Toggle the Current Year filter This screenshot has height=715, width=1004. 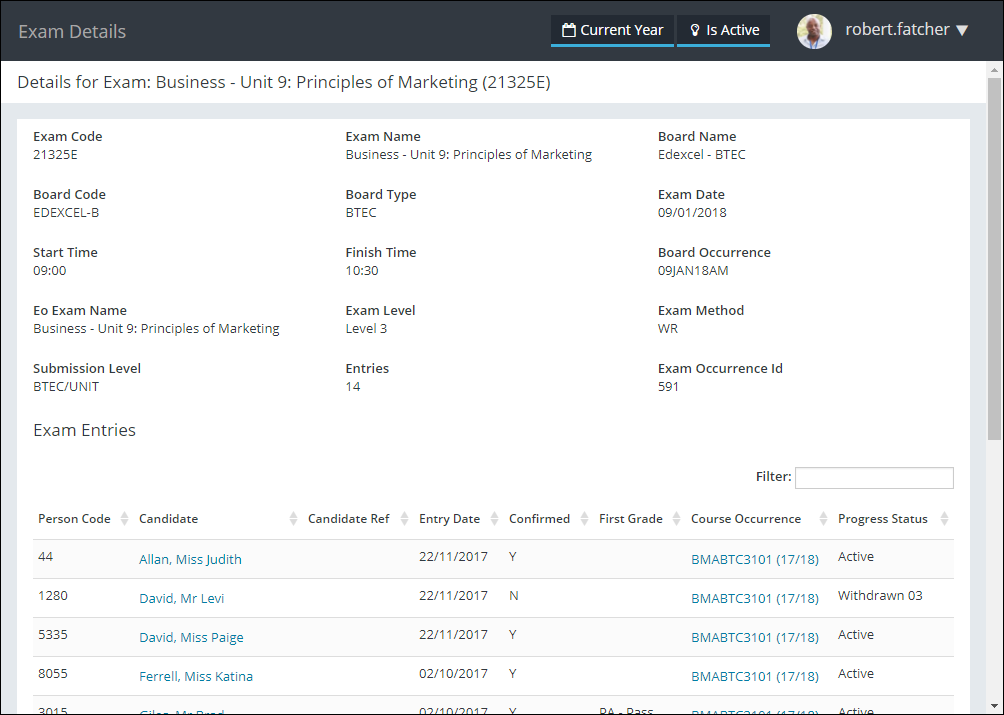click(x=612, y=30)
